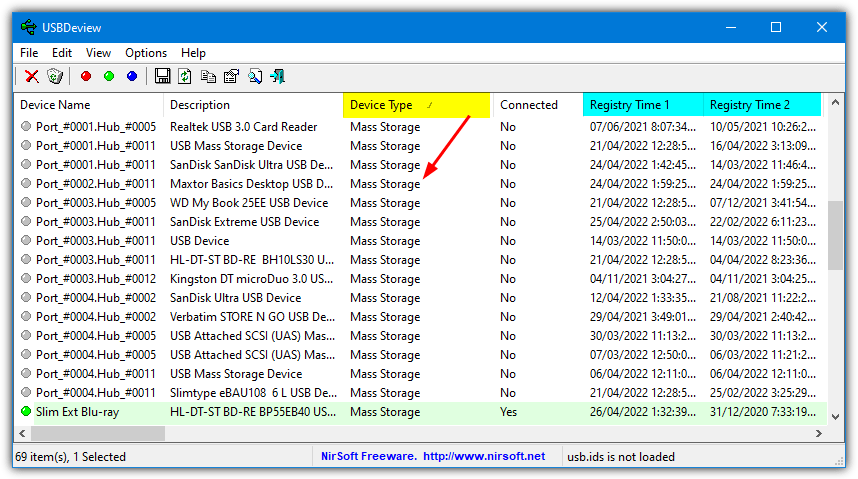Click registry time 31/12/2020 7:33:19
The height and width of the screenshot is (479, 858).
(x=763, y=412)
